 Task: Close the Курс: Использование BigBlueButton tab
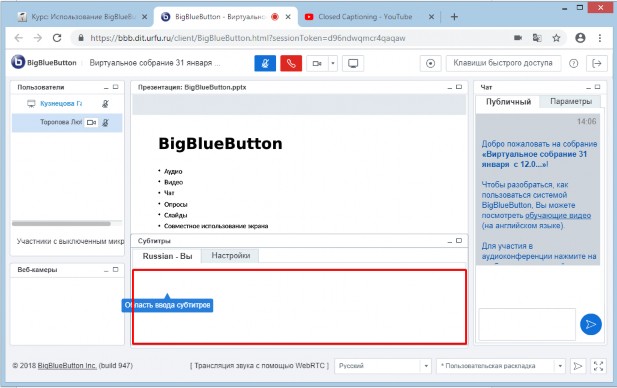pyautogui.click(x=144, y=17)
